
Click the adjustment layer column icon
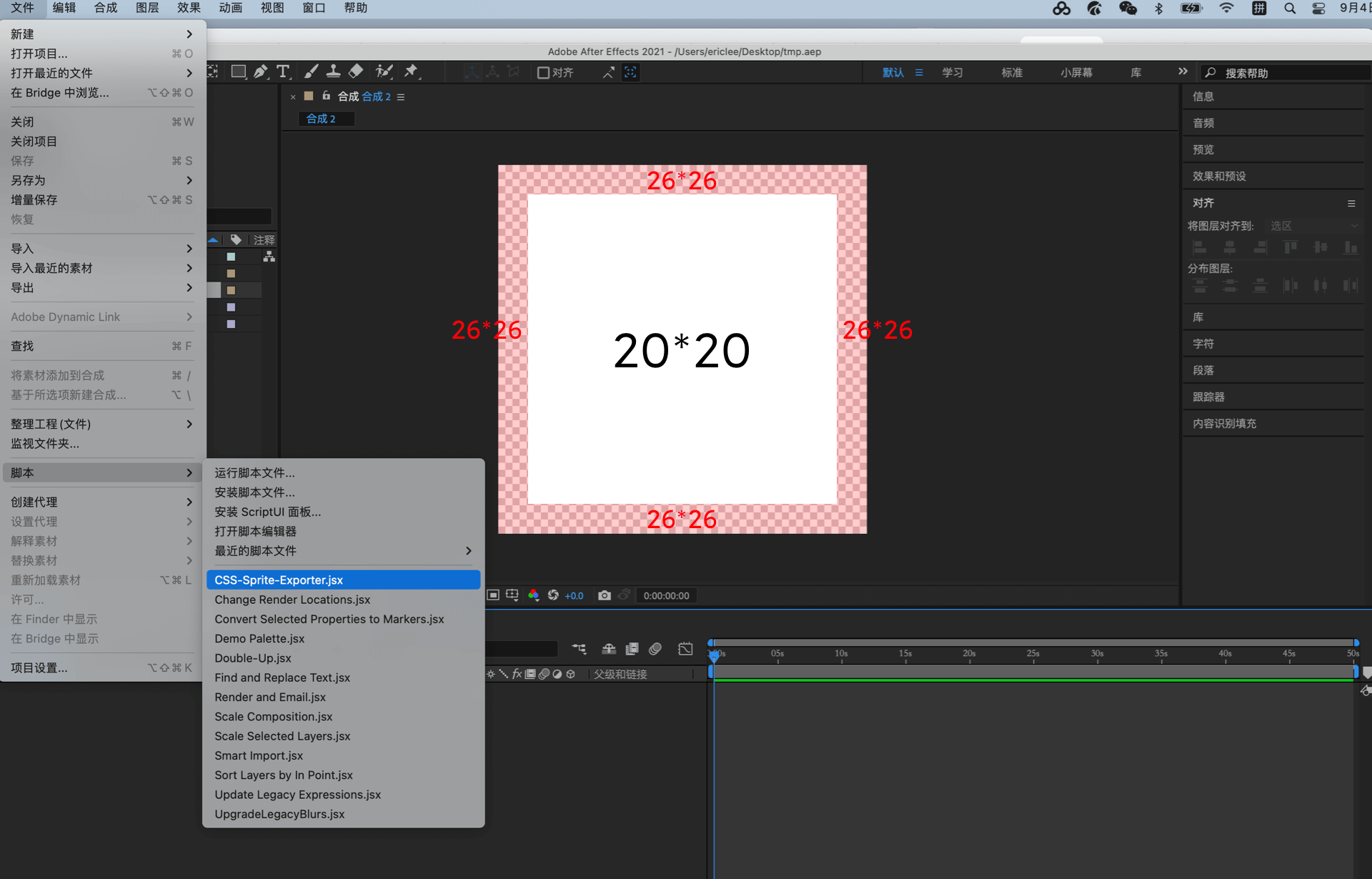[x=557, y=674]
